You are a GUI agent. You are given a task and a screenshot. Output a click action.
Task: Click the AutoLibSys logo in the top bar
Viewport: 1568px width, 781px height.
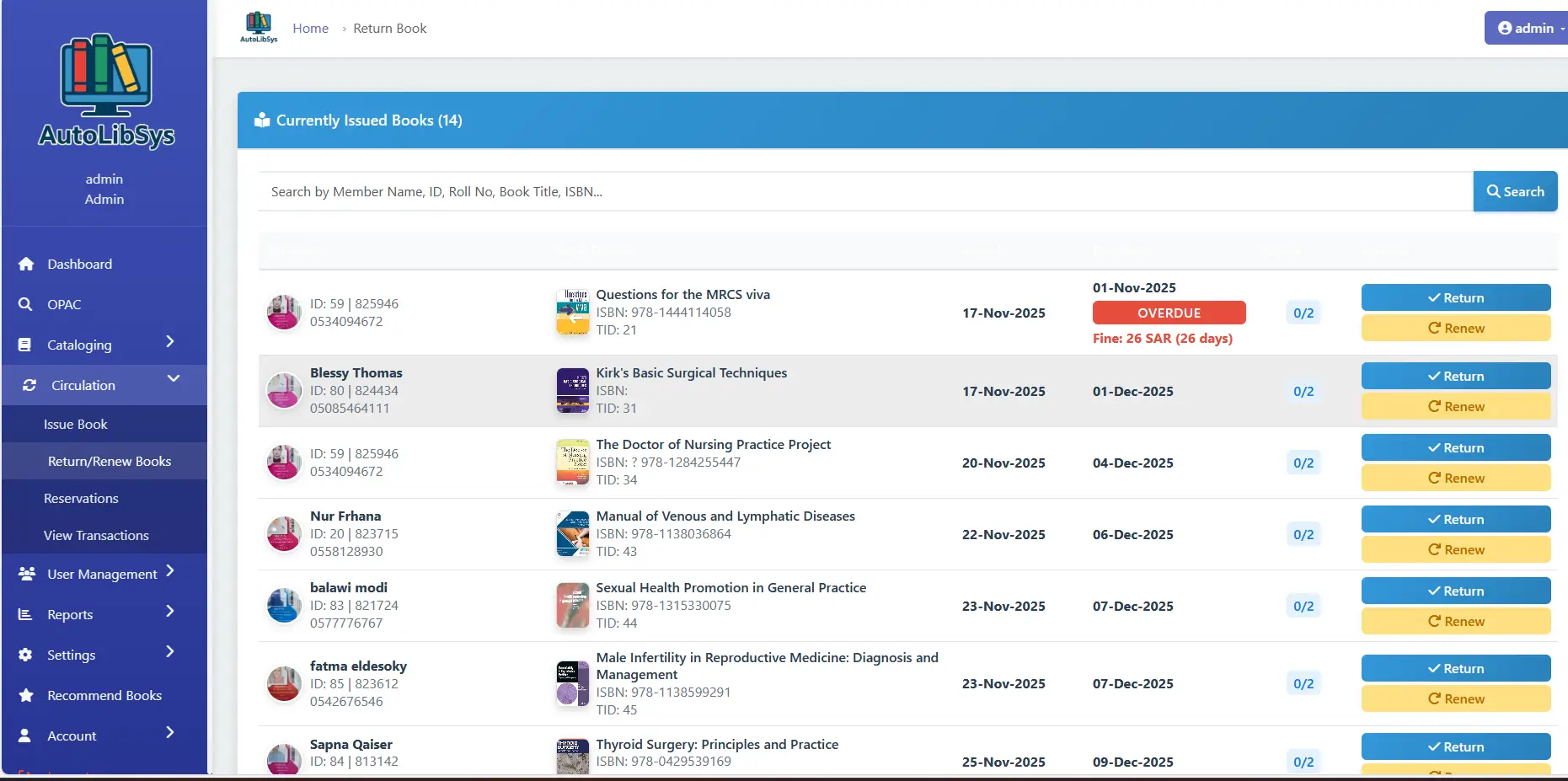coord(259,27)
